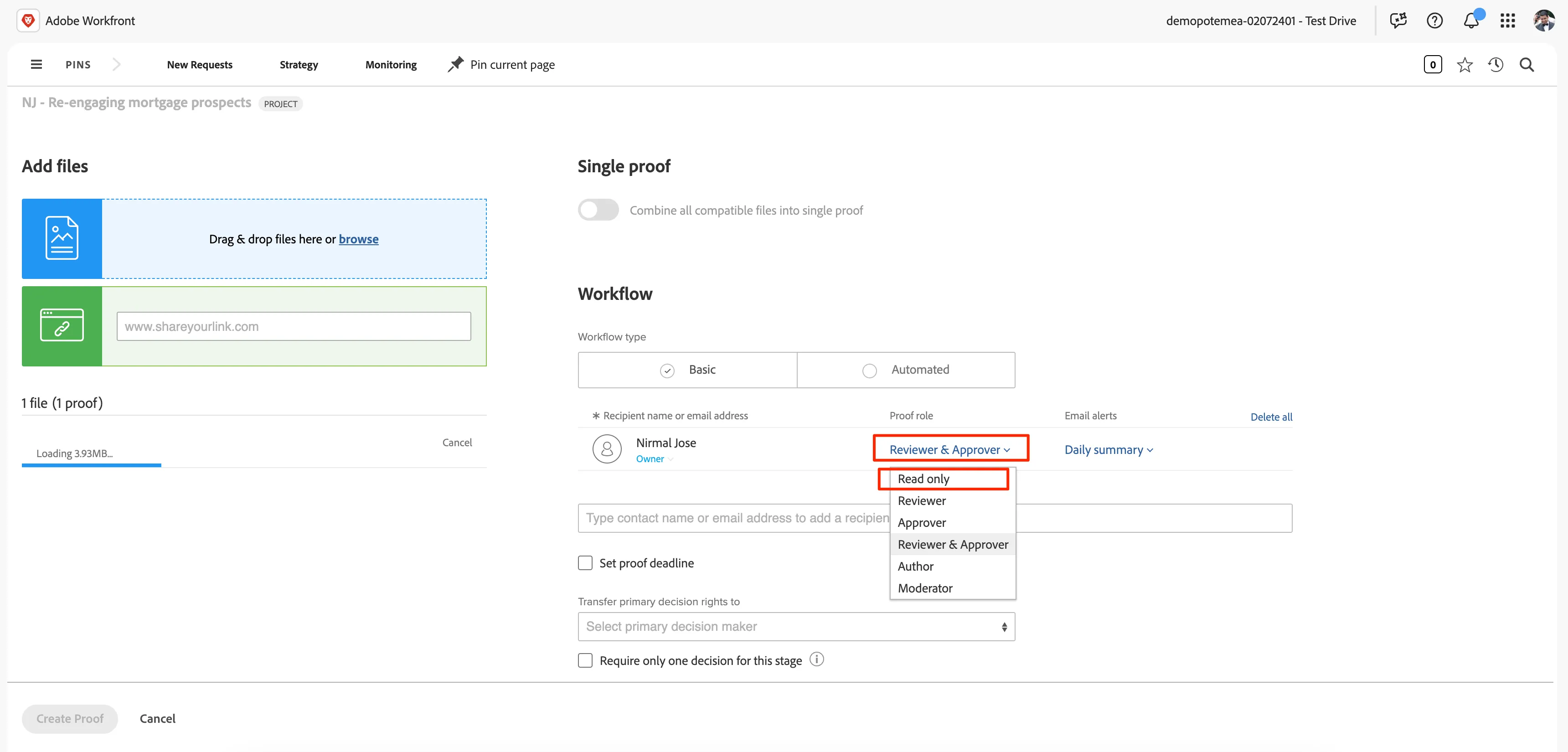Choose Reviewer from role list
Image resolution: width=1568 pixels, height=752 pixels.
[x=953, y=501]
